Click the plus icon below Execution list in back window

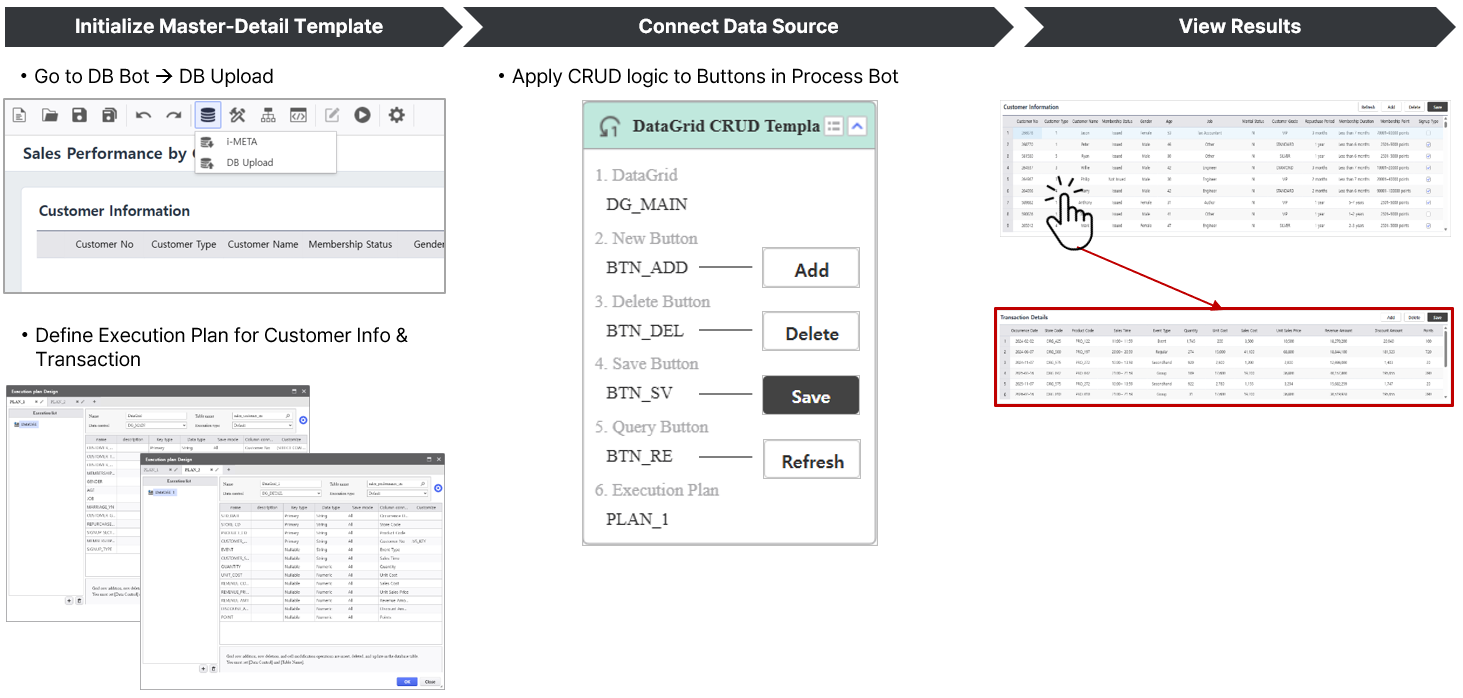pyautogui.click(x=69, y=601)
